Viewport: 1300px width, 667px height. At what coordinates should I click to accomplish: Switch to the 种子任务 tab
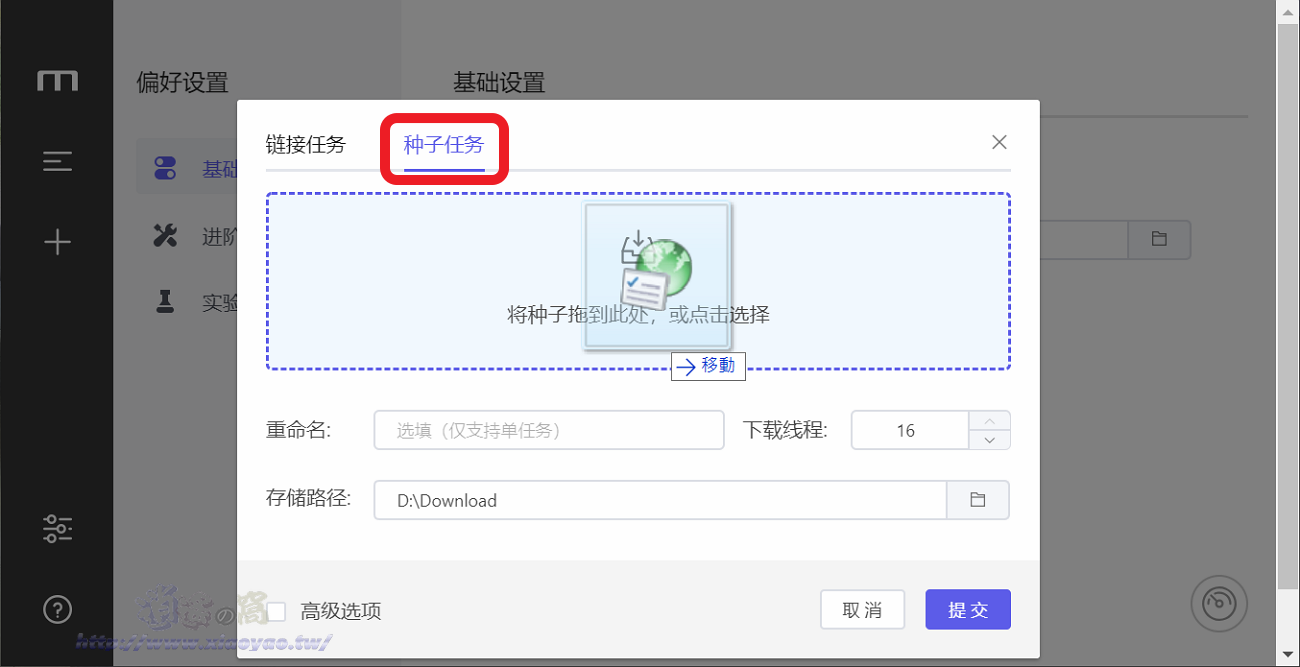(444, 144)
